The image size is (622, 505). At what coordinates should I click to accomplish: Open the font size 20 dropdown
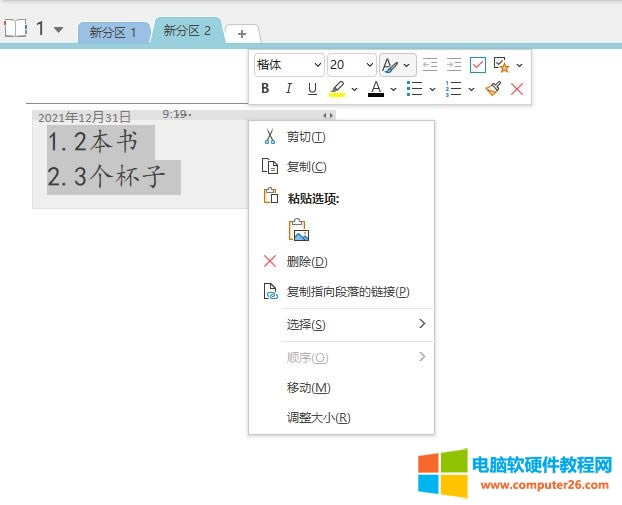click(351, 64)
